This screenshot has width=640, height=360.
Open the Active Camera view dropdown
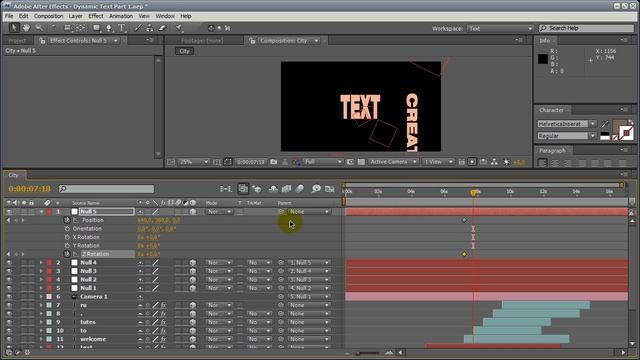coord(393,162)
